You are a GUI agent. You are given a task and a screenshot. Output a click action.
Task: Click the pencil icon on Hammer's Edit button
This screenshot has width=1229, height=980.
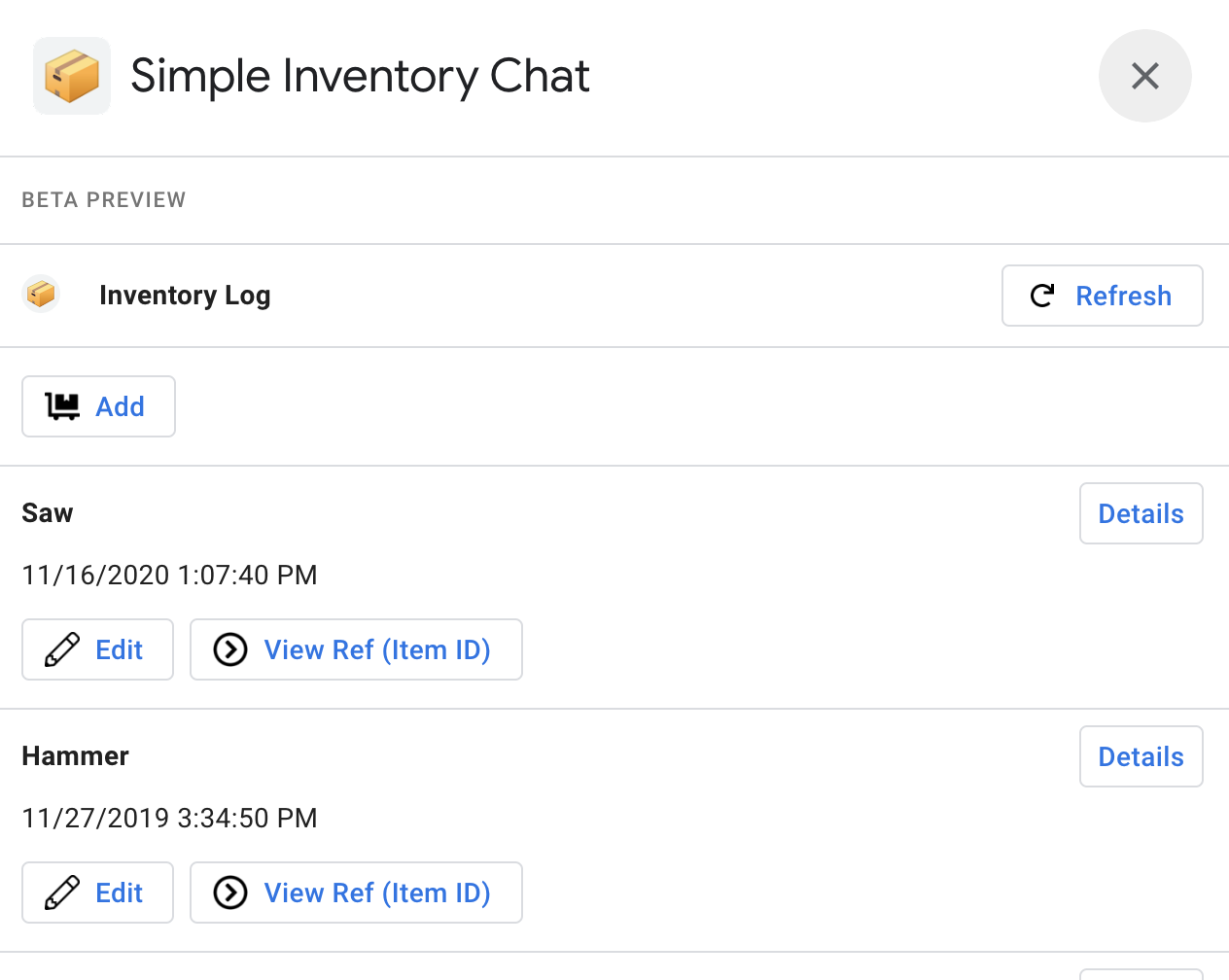coord(61,892)
